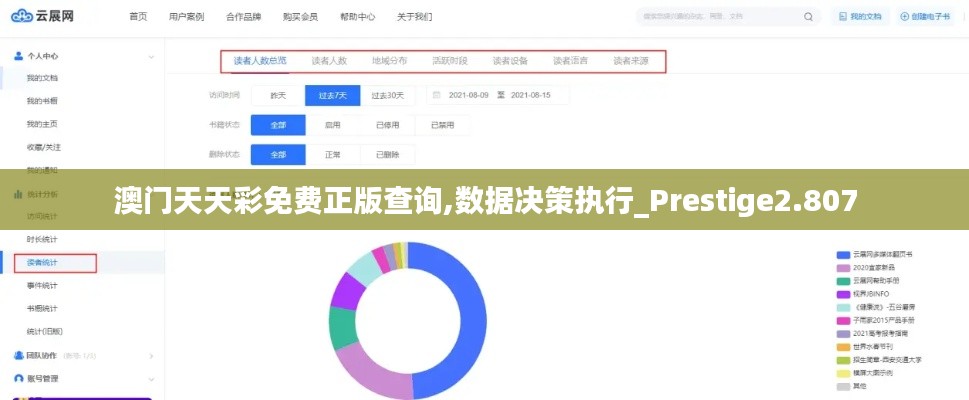The height and width of the screenshot is (400, 969).
Task: Click the magnifier search icon
Action: click(808, 17)
